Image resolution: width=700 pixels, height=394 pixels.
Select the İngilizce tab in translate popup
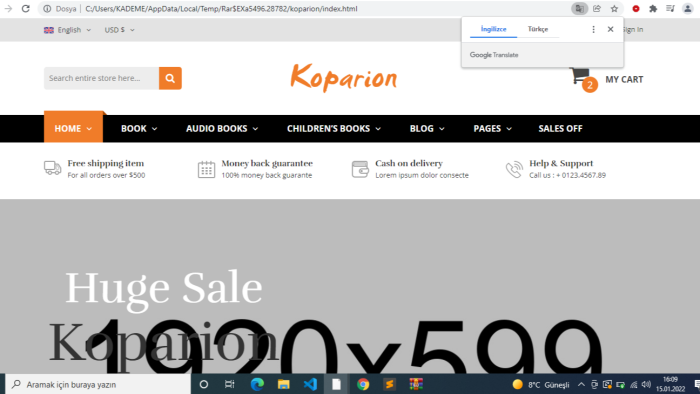493,29
